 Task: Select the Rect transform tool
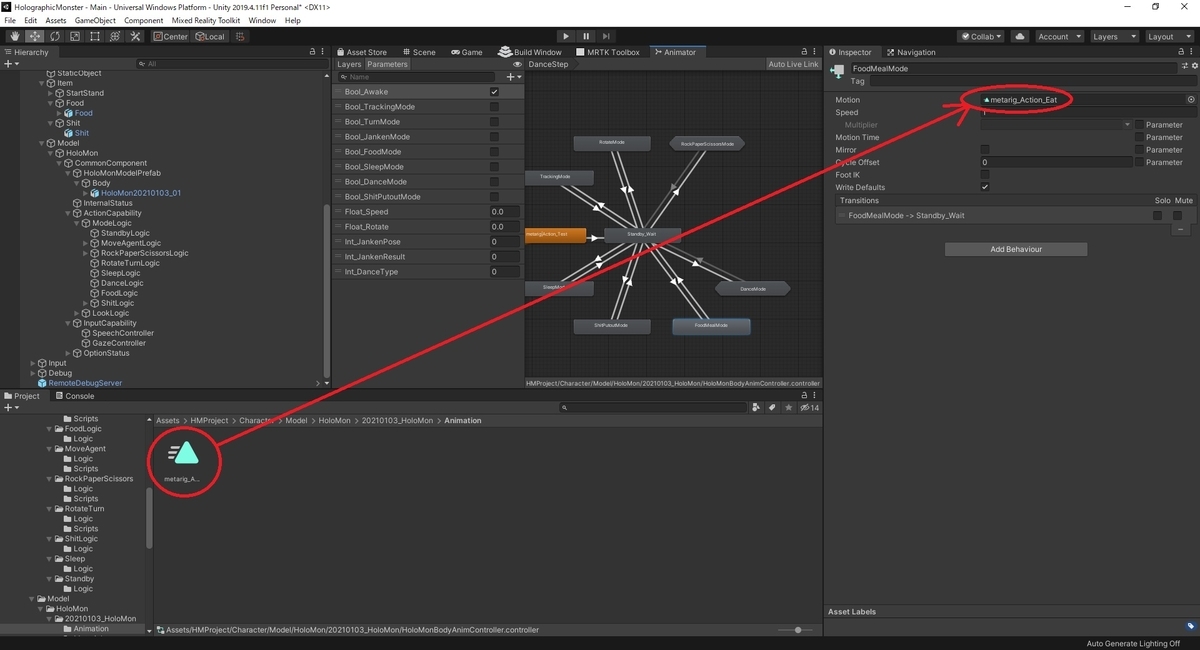point(94,37)
